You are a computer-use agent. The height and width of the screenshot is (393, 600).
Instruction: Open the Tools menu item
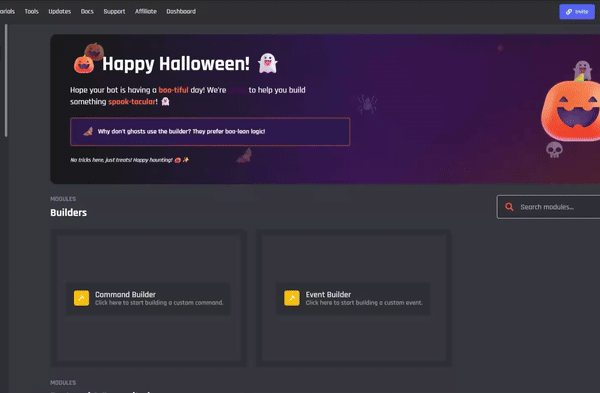31,11
